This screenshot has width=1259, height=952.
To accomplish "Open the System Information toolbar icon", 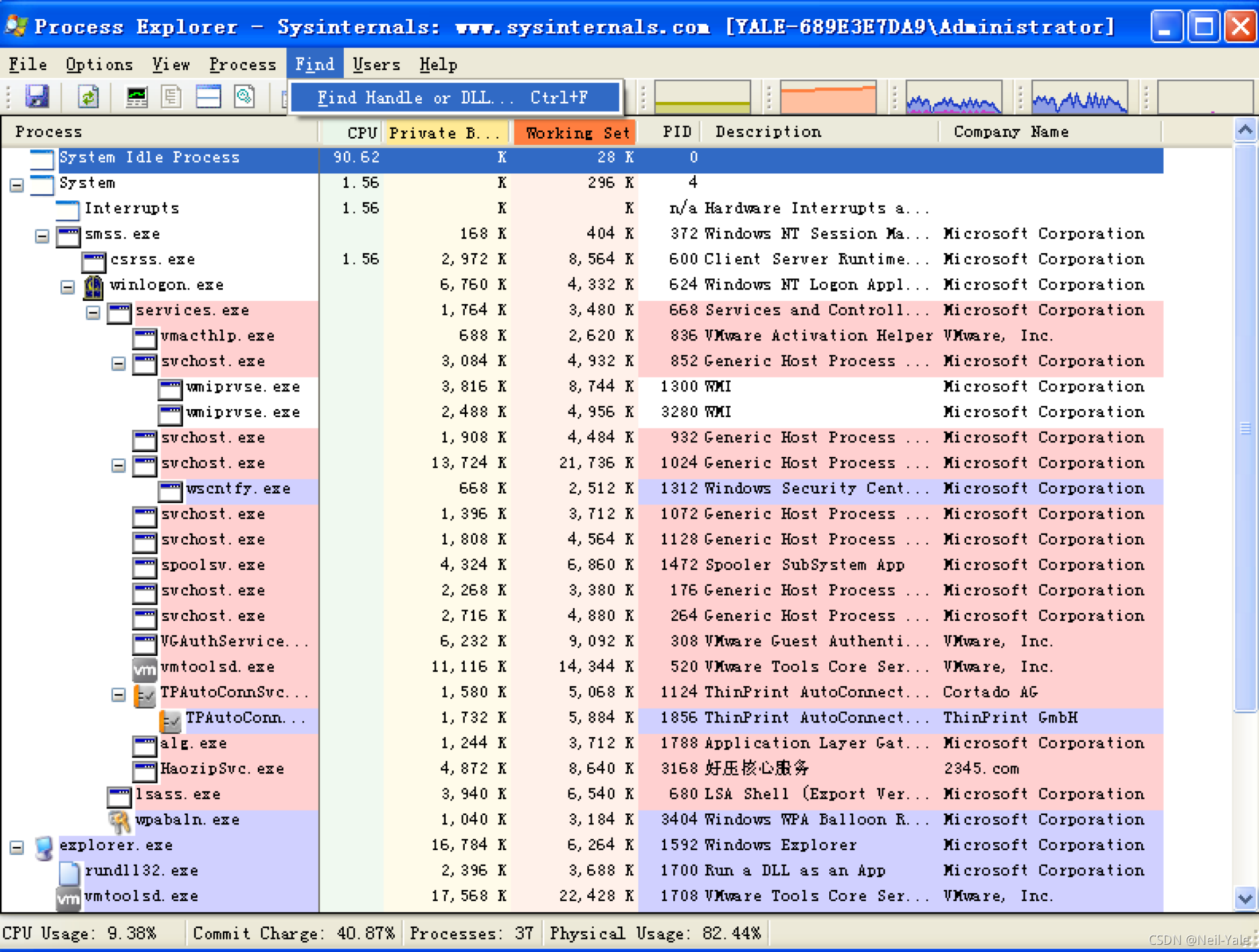I will [x=137, y=97].
